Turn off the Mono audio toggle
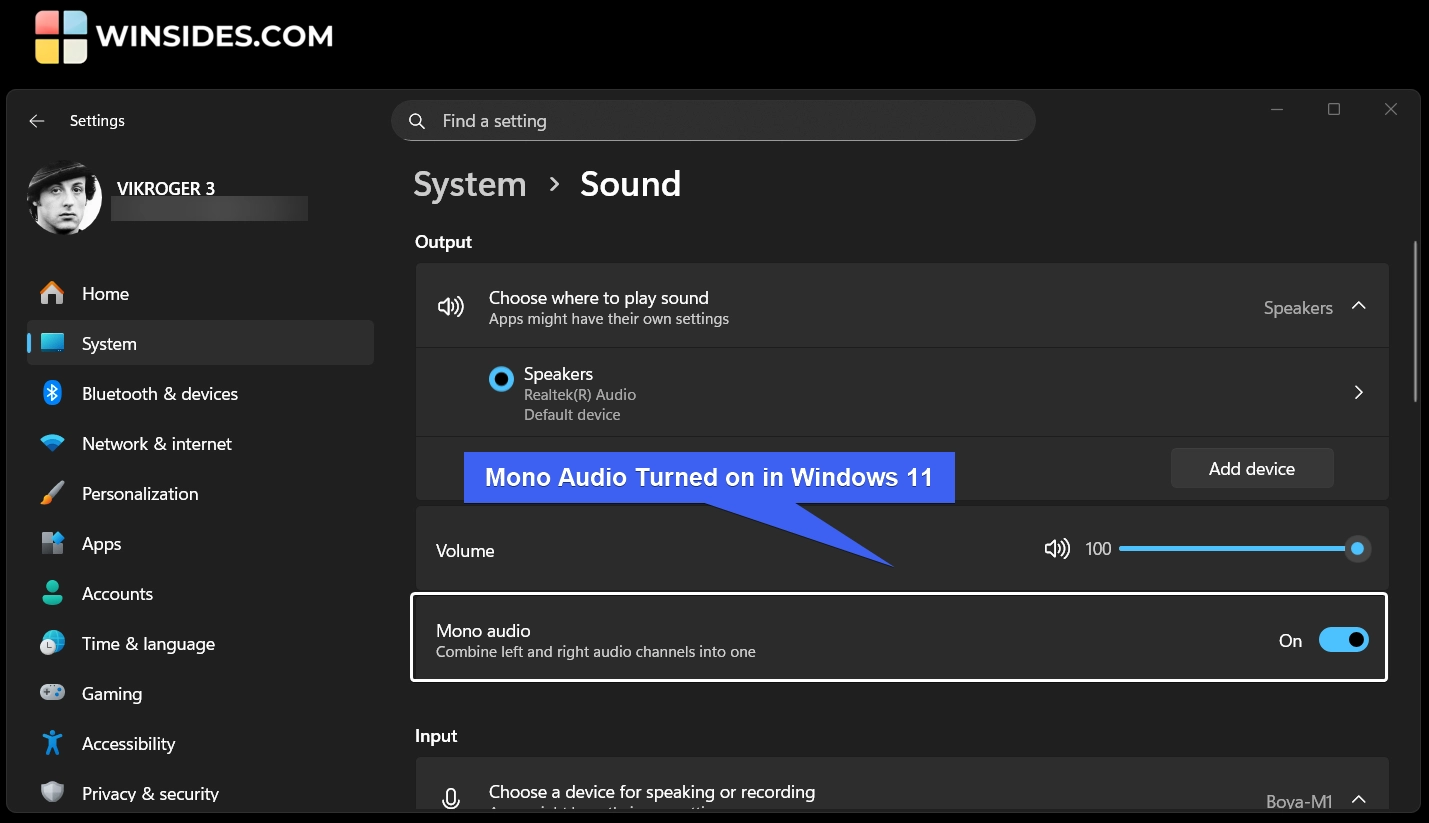The height and width of the screenshot is (823, 1429). click(1343, 640)
